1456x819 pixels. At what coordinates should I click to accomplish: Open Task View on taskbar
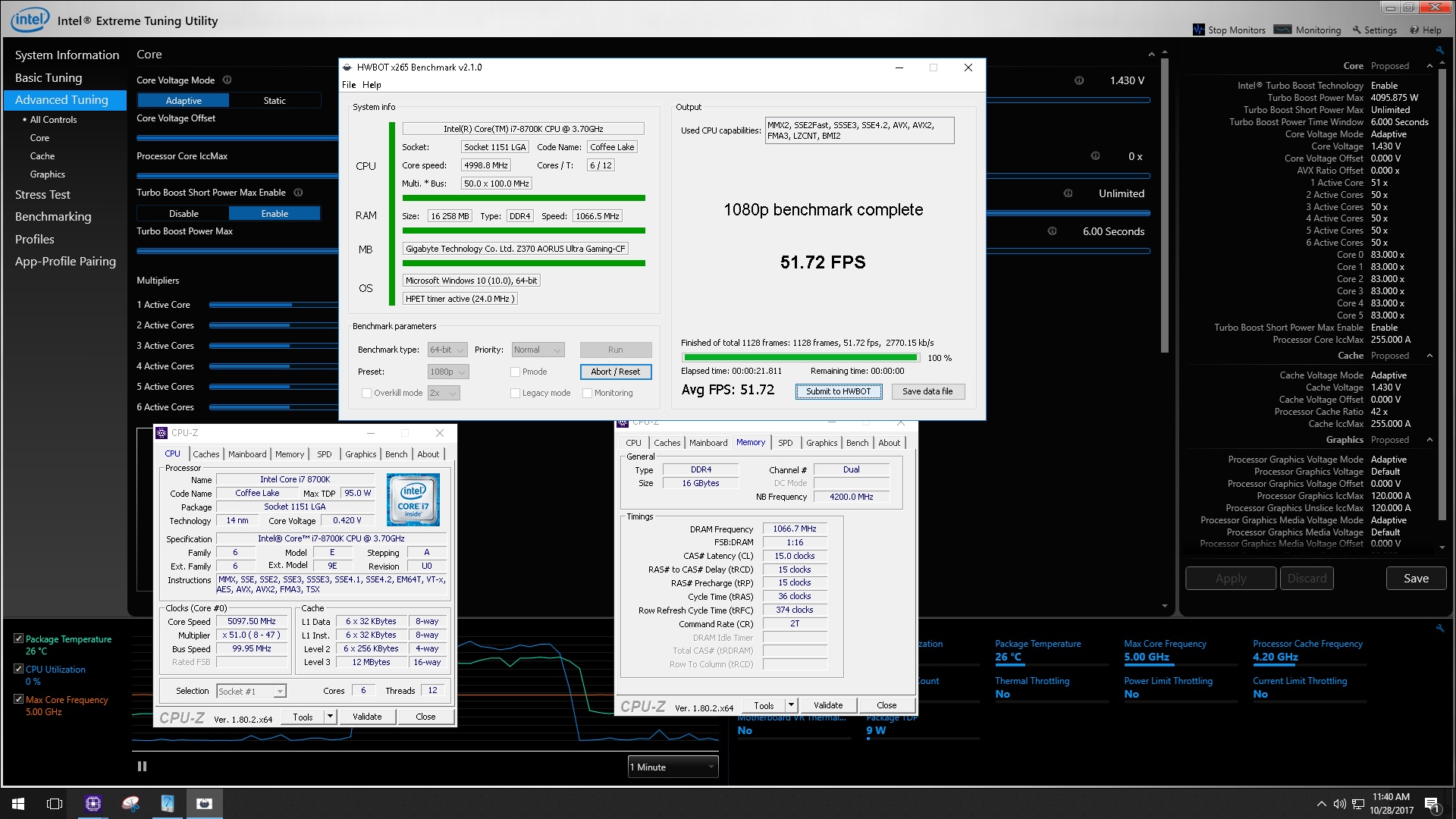55,804
